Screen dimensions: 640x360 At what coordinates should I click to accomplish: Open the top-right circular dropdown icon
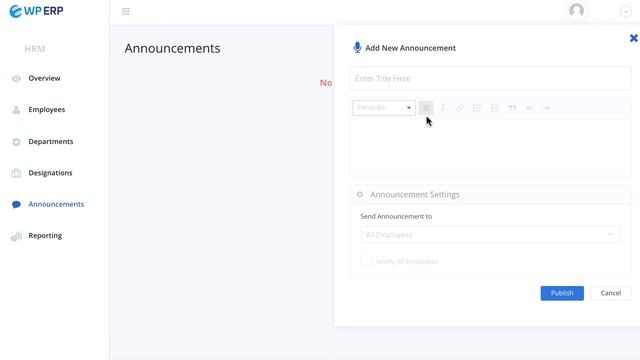[625, 11]
